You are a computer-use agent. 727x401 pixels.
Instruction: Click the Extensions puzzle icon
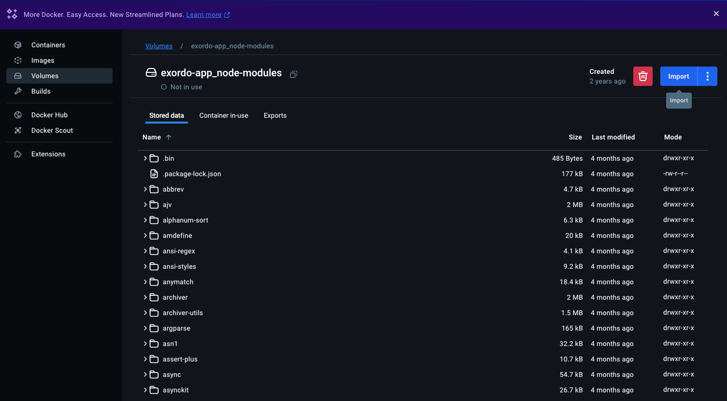(18, 154)
